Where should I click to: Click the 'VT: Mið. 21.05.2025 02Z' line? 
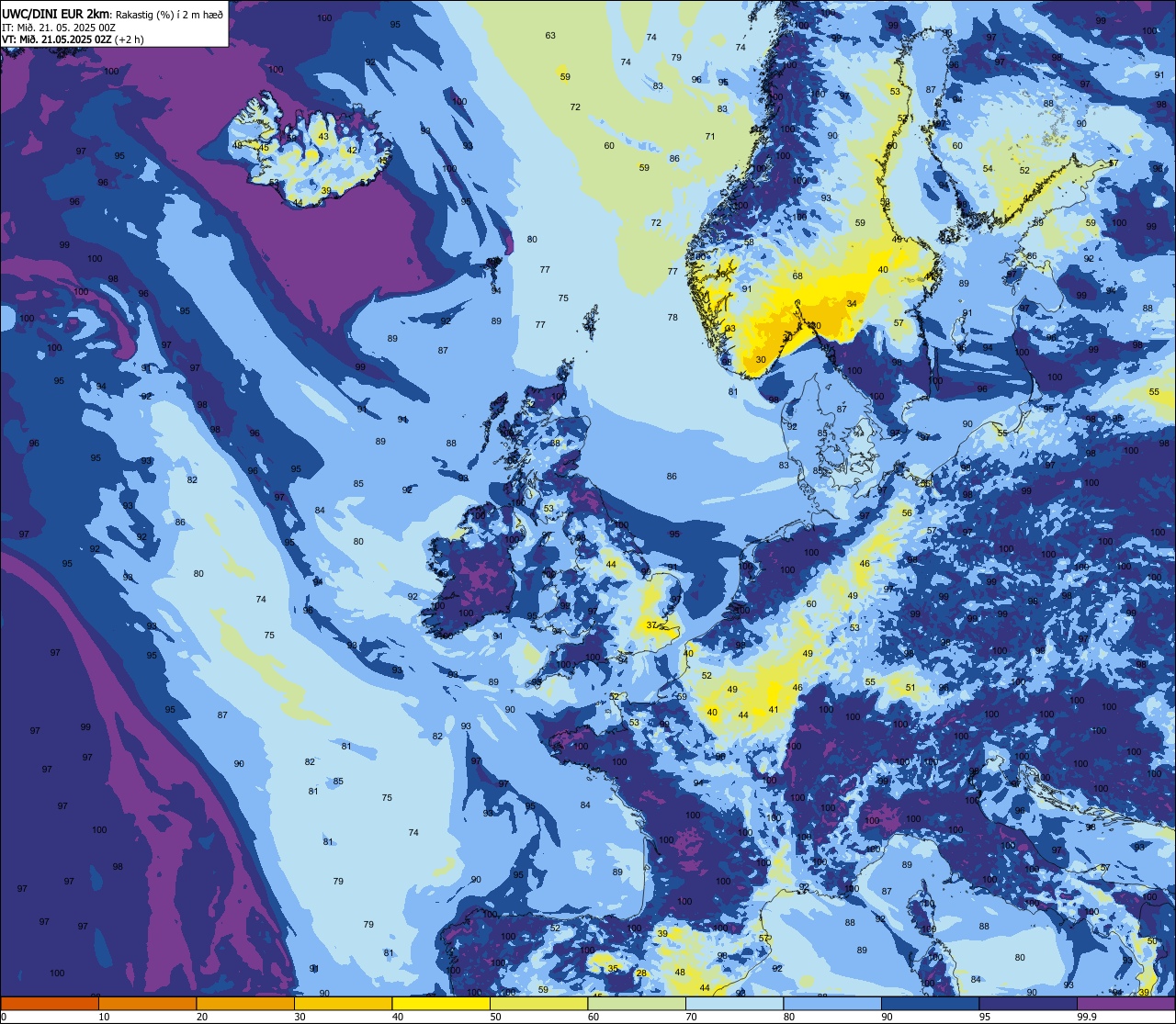(57, 39)
